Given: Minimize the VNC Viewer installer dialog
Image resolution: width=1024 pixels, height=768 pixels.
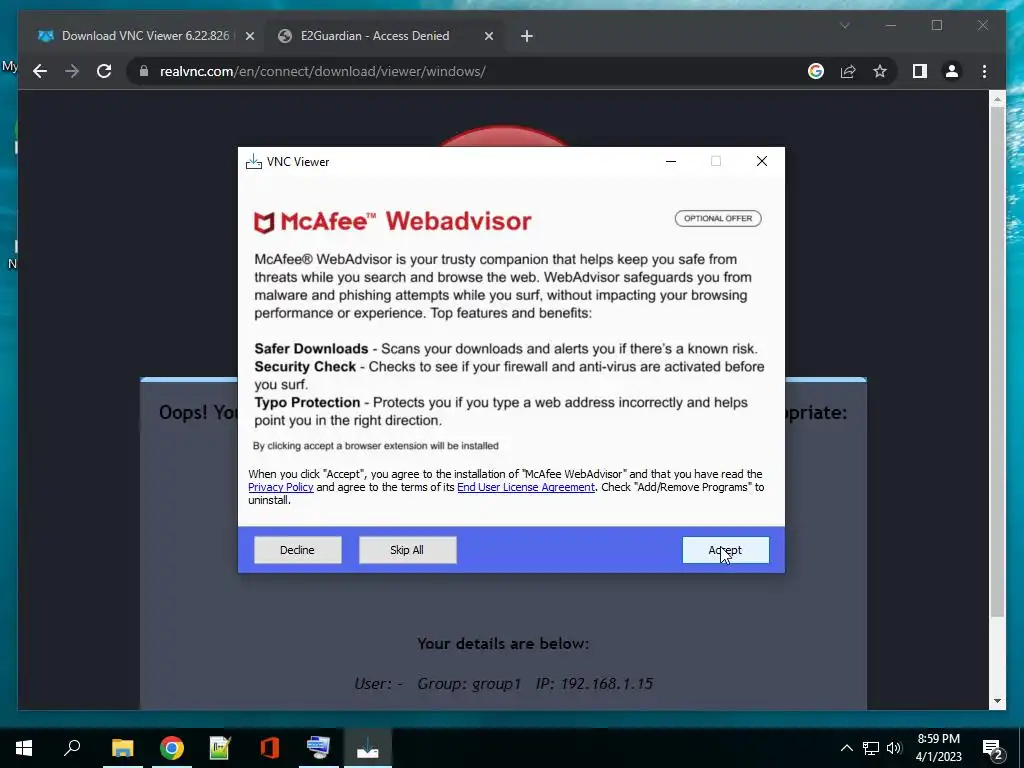Looking at the screenshot, I should pyautogui.click(x=671, y=161).
